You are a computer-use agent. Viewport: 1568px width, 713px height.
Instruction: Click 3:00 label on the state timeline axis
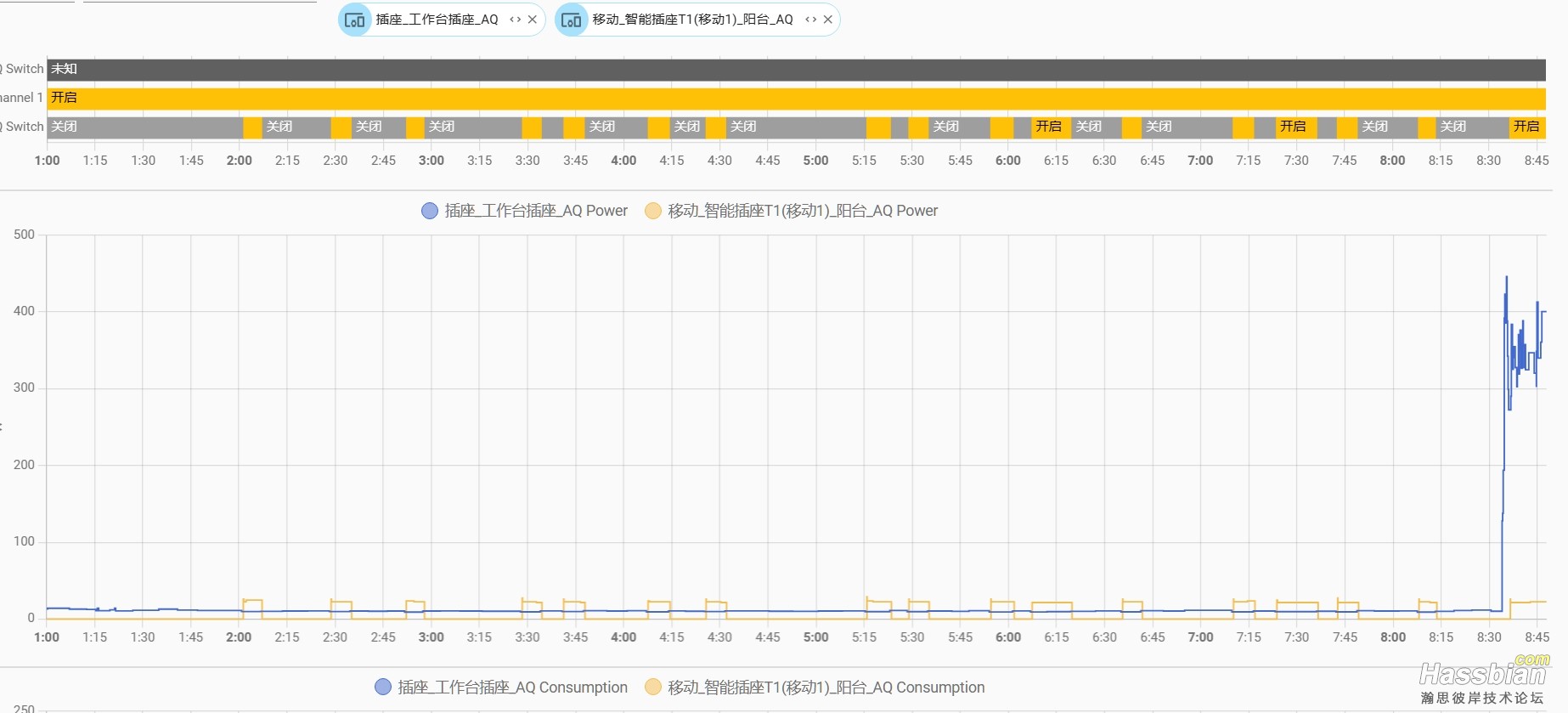[431, 161]
